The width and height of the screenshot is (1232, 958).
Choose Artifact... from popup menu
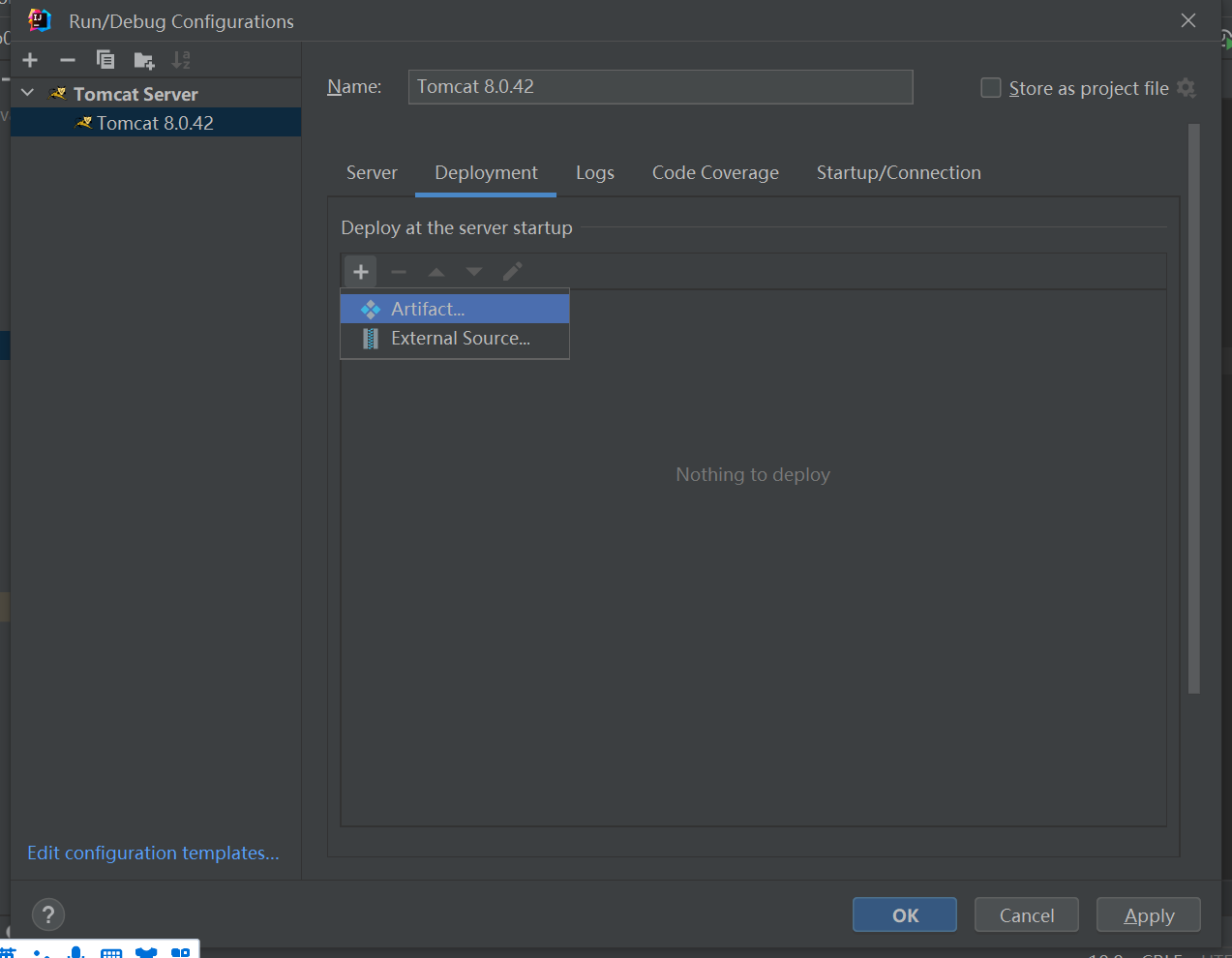455,309
